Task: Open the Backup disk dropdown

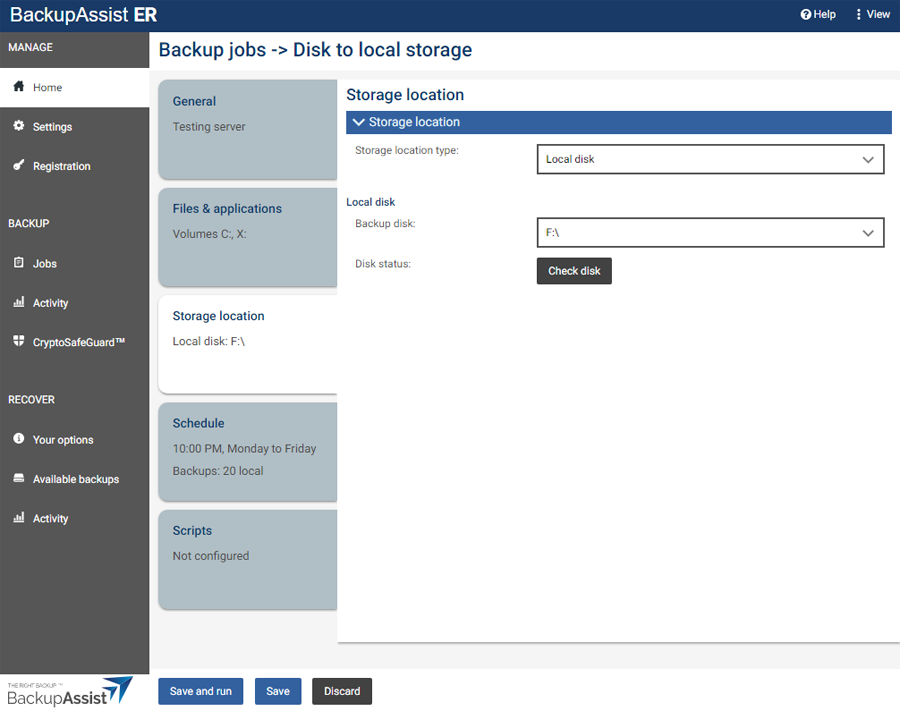Action: pos(710,232)
